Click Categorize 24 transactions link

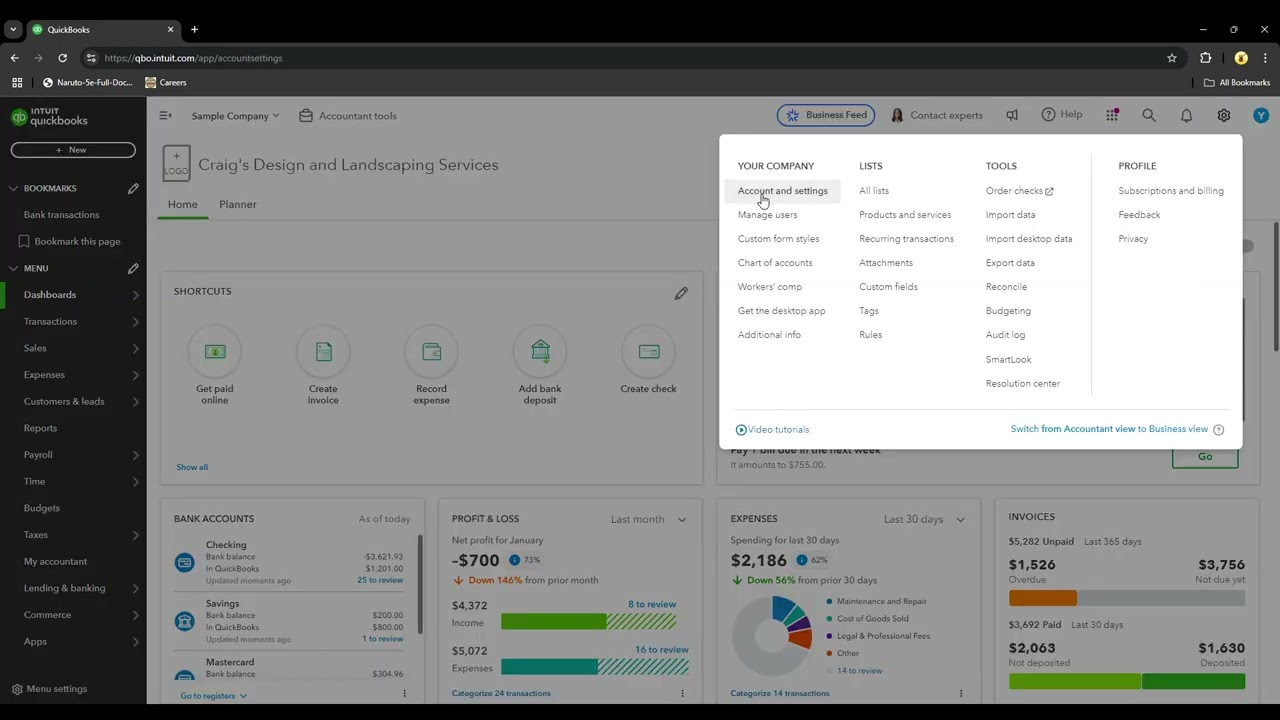tap(501, 693)
